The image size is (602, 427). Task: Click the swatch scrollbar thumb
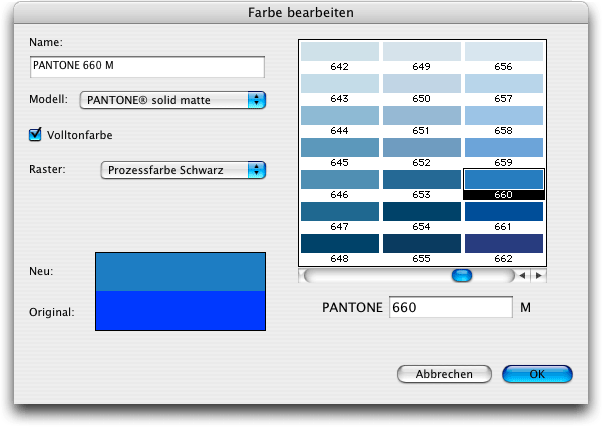pos(462,275)
